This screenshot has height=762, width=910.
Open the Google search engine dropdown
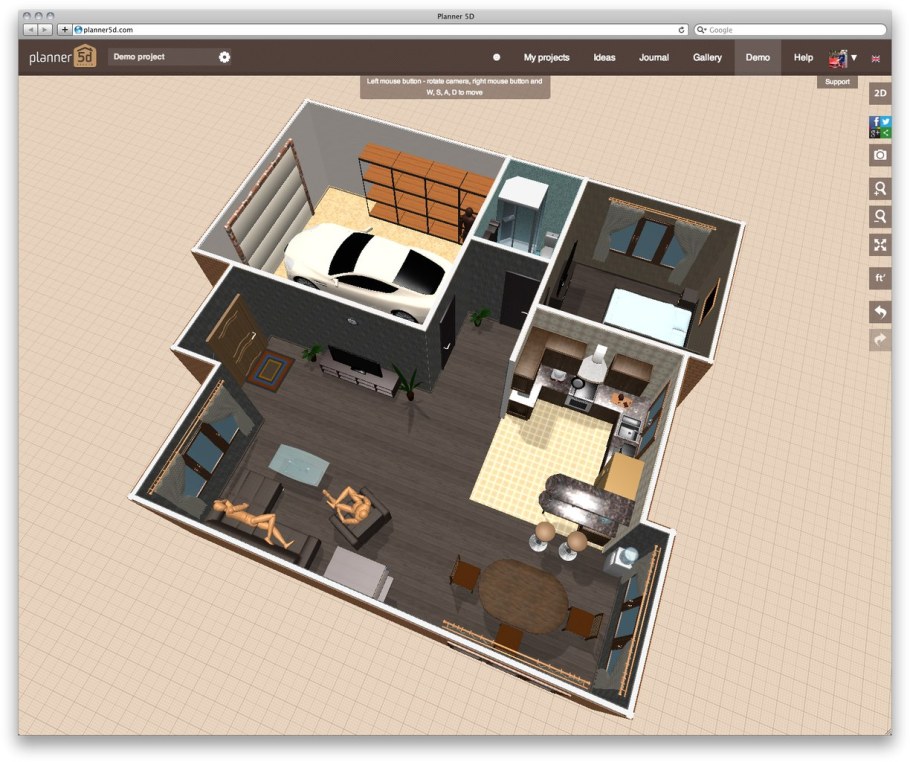pyautogui.click(x=704, y=29)
